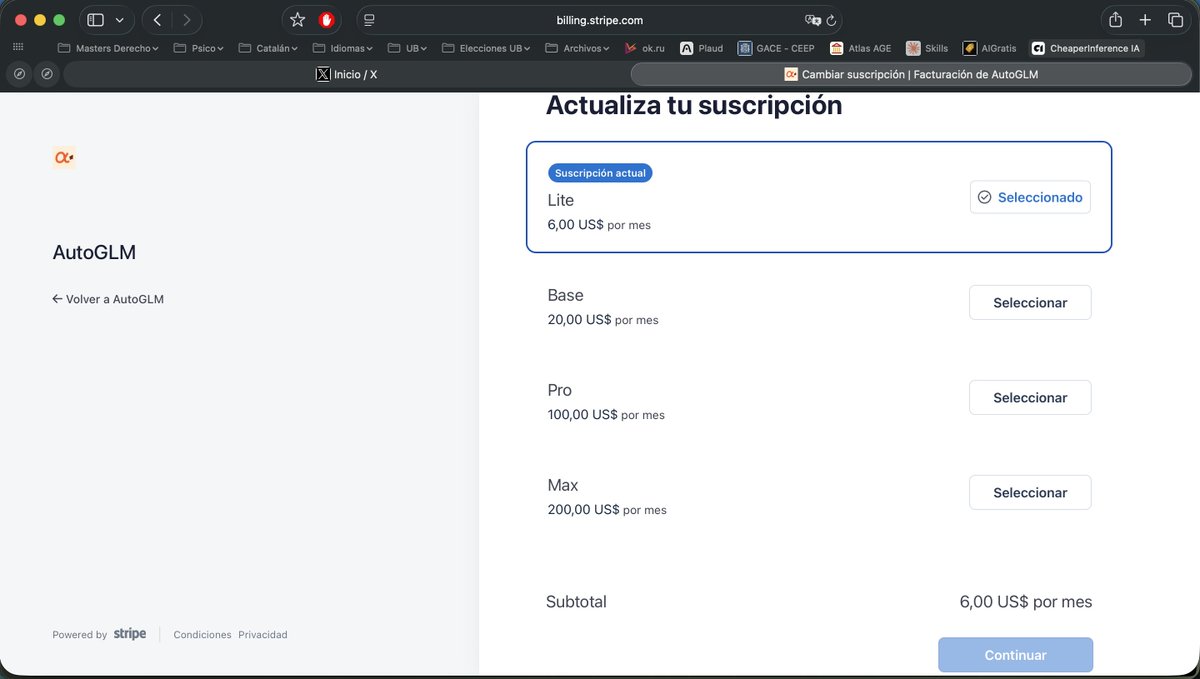The height and width of the screenshot is (679, 1200).
Task: Click Volver a AutoGLM link
Action: pyautogui.click(x=108, y=299)
